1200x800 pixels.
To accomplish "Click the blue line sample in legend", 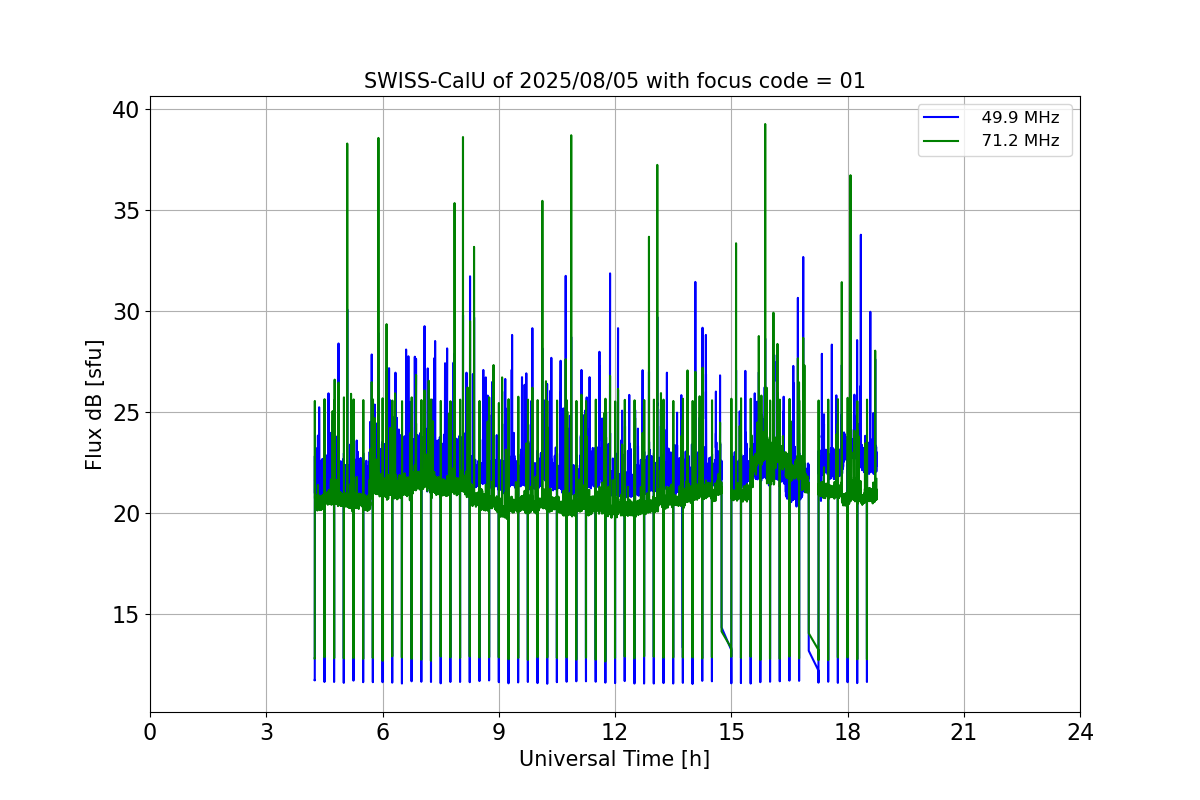I will tap(943, 118).
